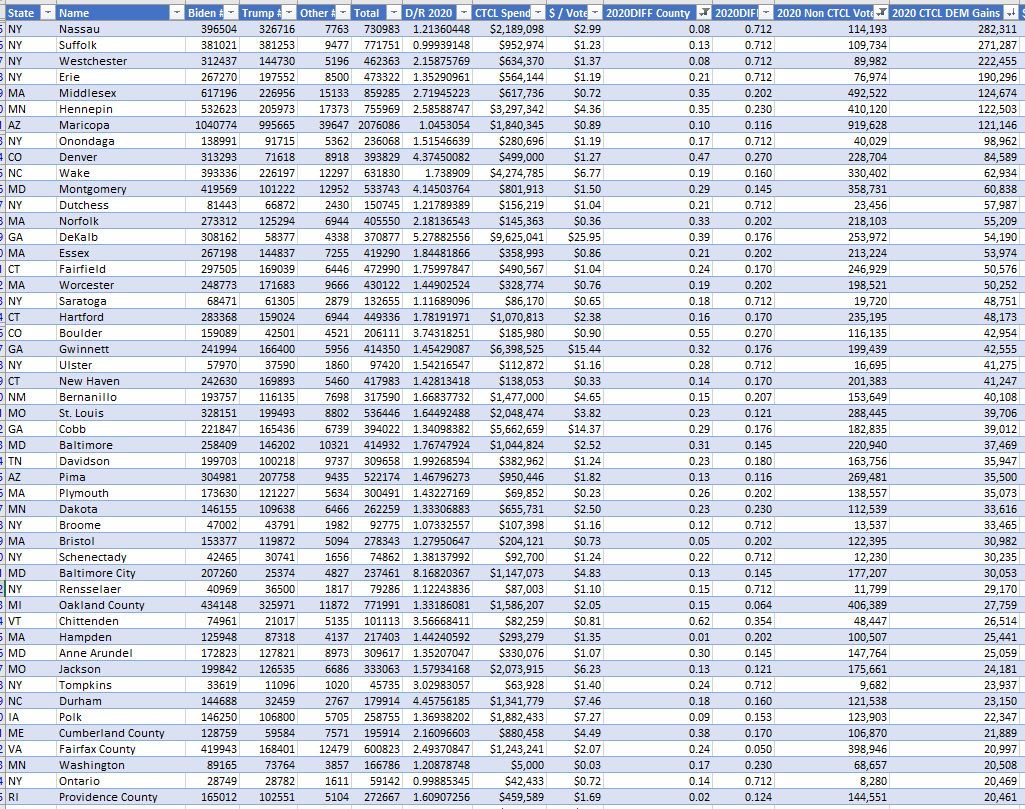Select the Polk name cell
This screenshot has width=1025, height=809.
click(120, 718)
